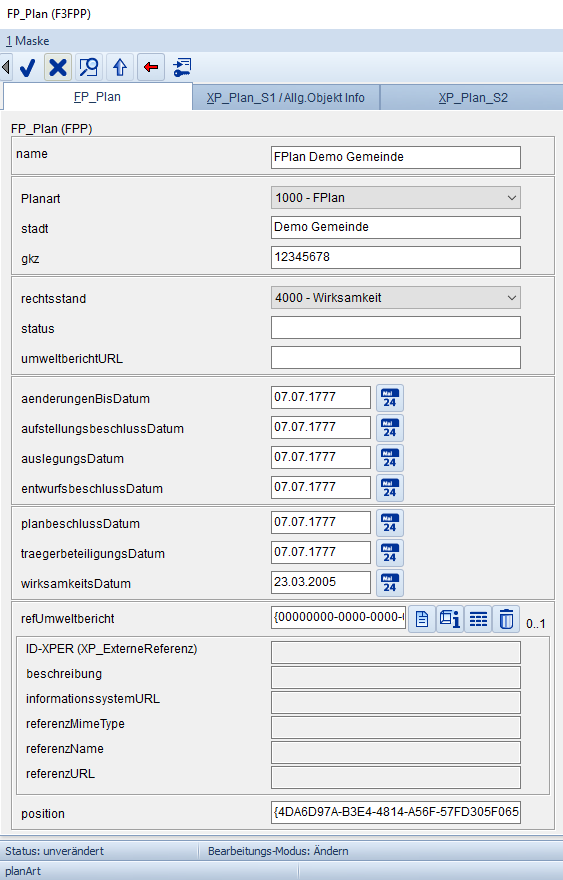Screen dimensions: 563x880
Task: Open the key settings toolbar icon
Action: coord(182,67)
